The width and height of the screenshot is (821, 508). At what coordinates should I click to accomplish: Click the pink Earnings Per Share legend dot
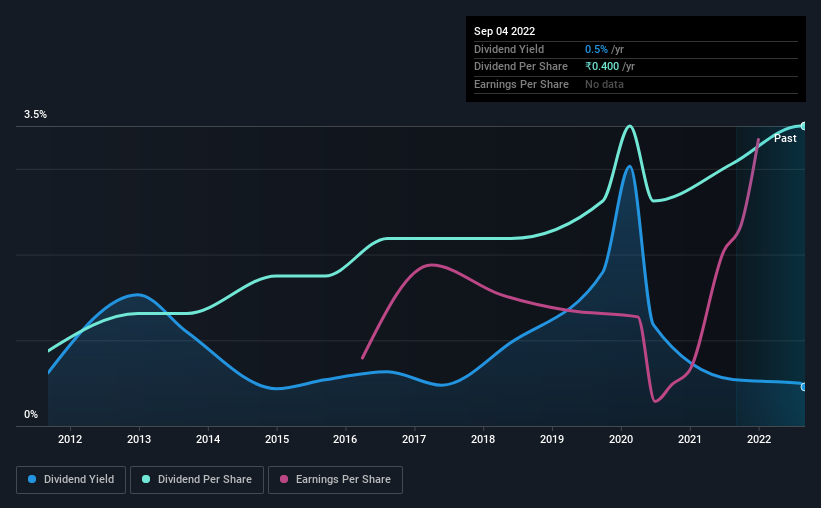[284, 479]
